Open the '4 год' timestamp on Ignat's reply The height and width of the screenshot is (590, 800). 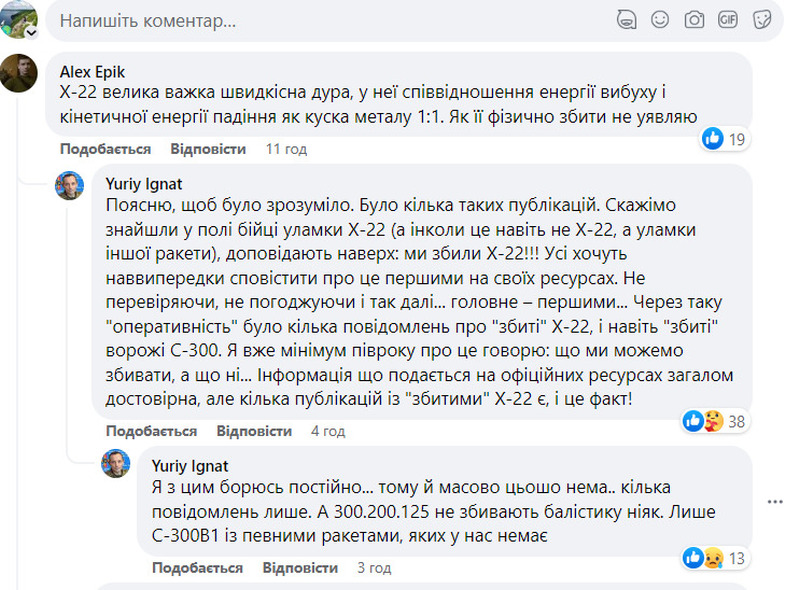pyautogui.click(x=328, y=431)
